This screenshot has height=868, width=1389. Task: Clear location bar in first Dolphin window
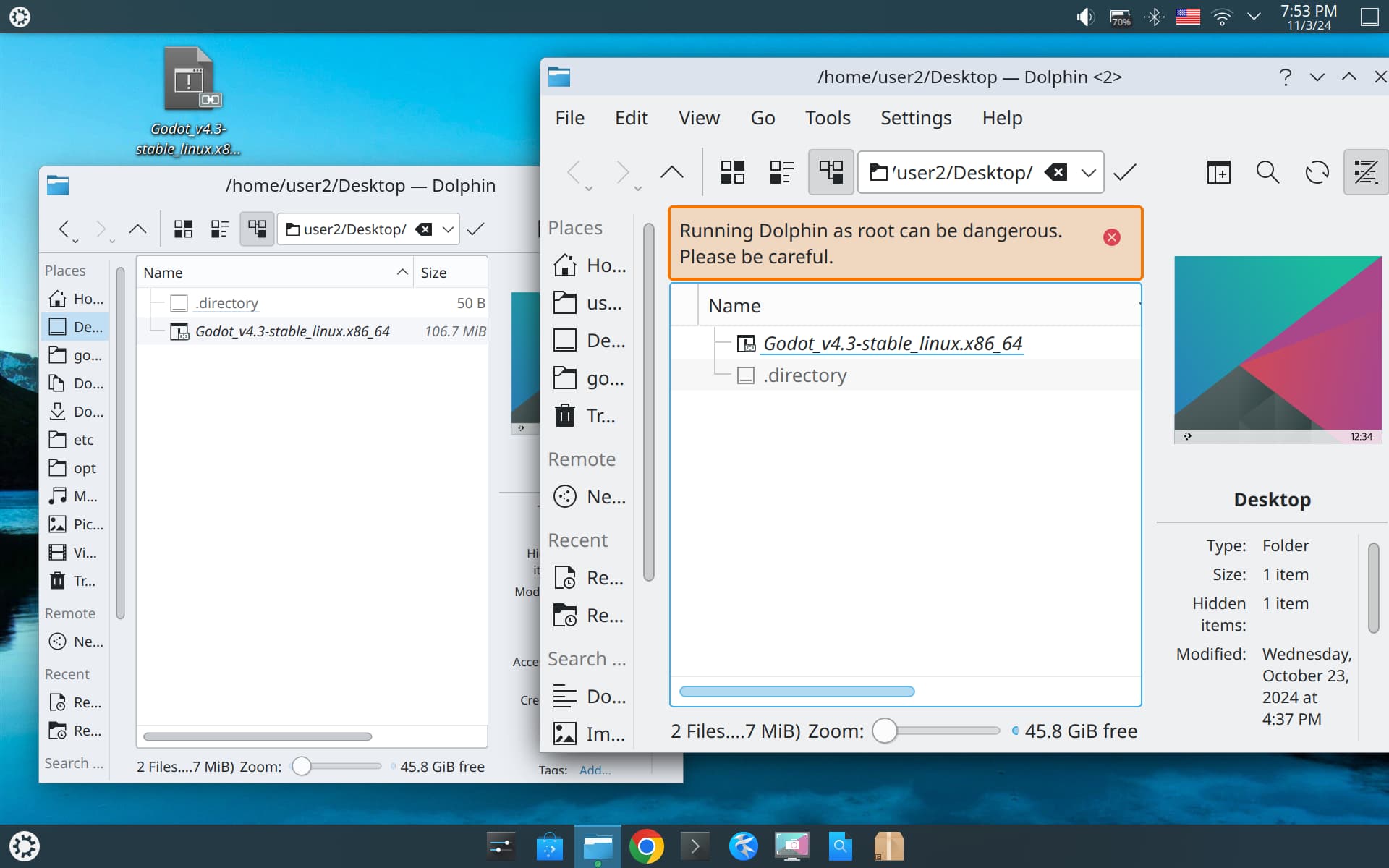coord(424,229)
